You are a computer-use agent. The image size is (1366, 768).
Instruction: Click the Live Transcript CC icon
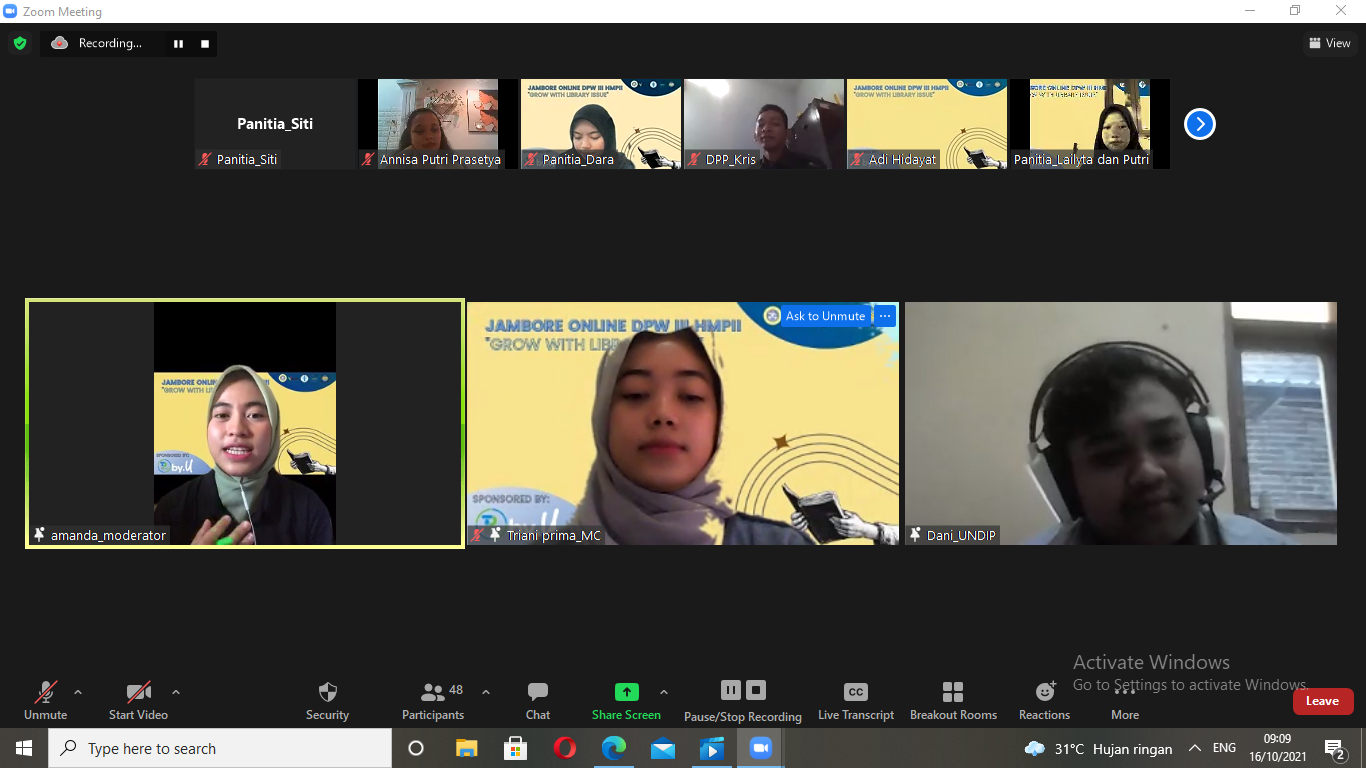coord(855,693)
